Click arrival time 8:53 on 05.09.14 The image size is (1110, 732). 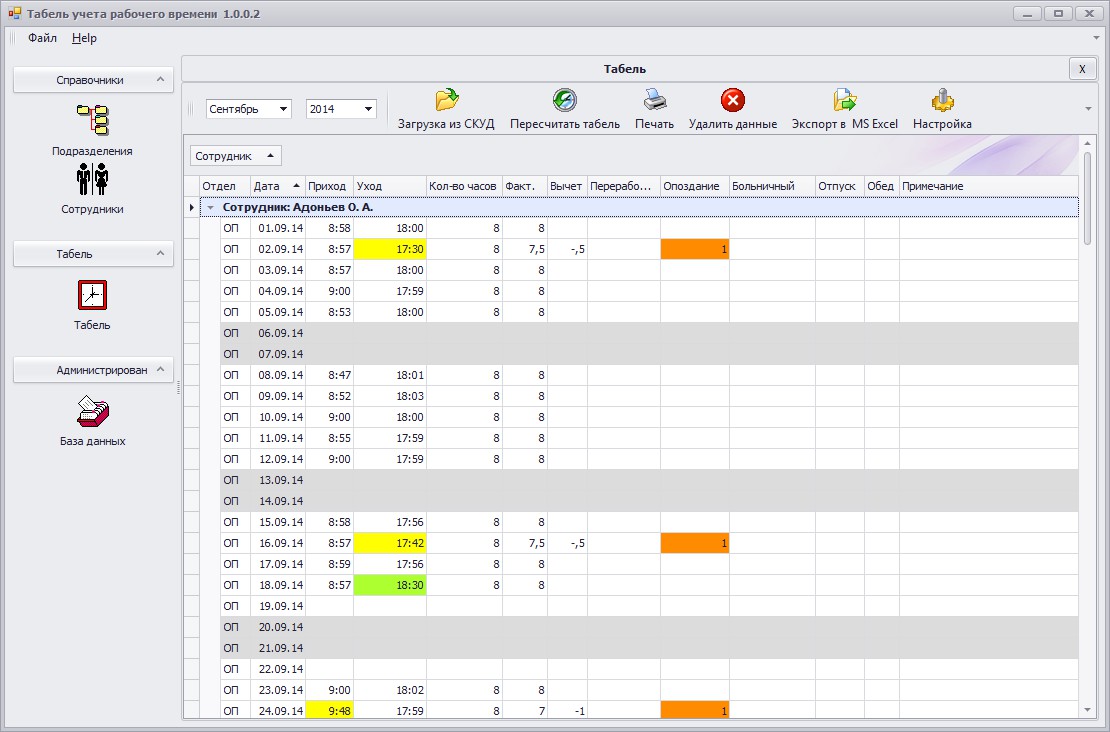(x=329, y=312)
